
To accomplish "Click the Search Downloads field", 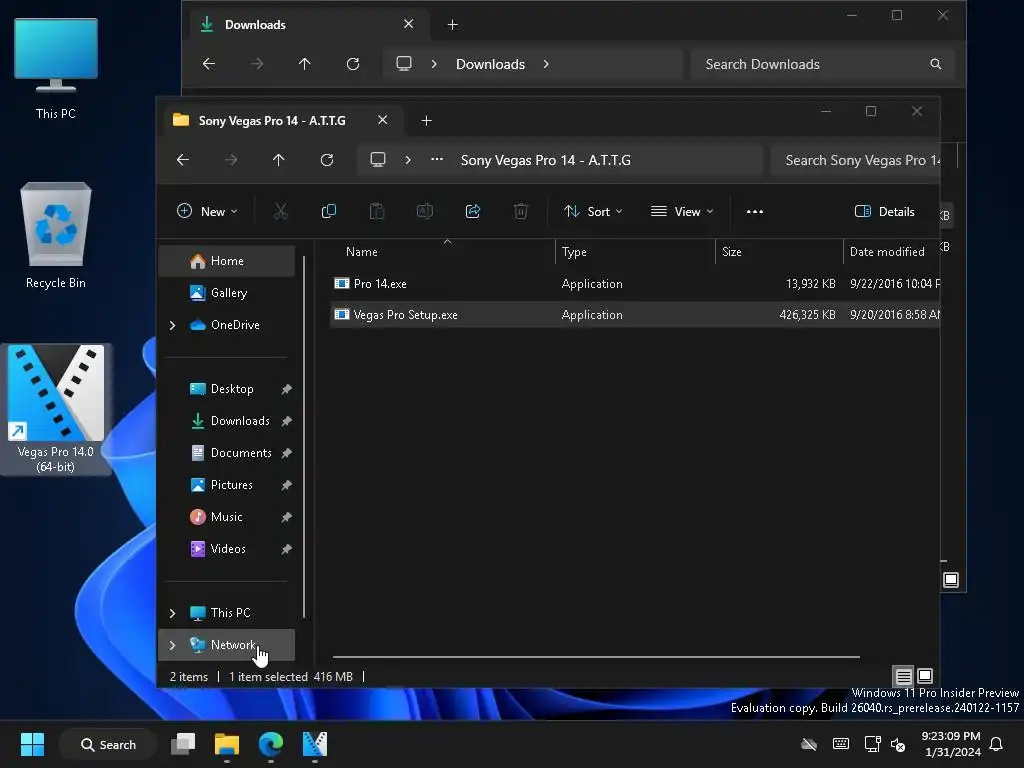I will [822, 64].
